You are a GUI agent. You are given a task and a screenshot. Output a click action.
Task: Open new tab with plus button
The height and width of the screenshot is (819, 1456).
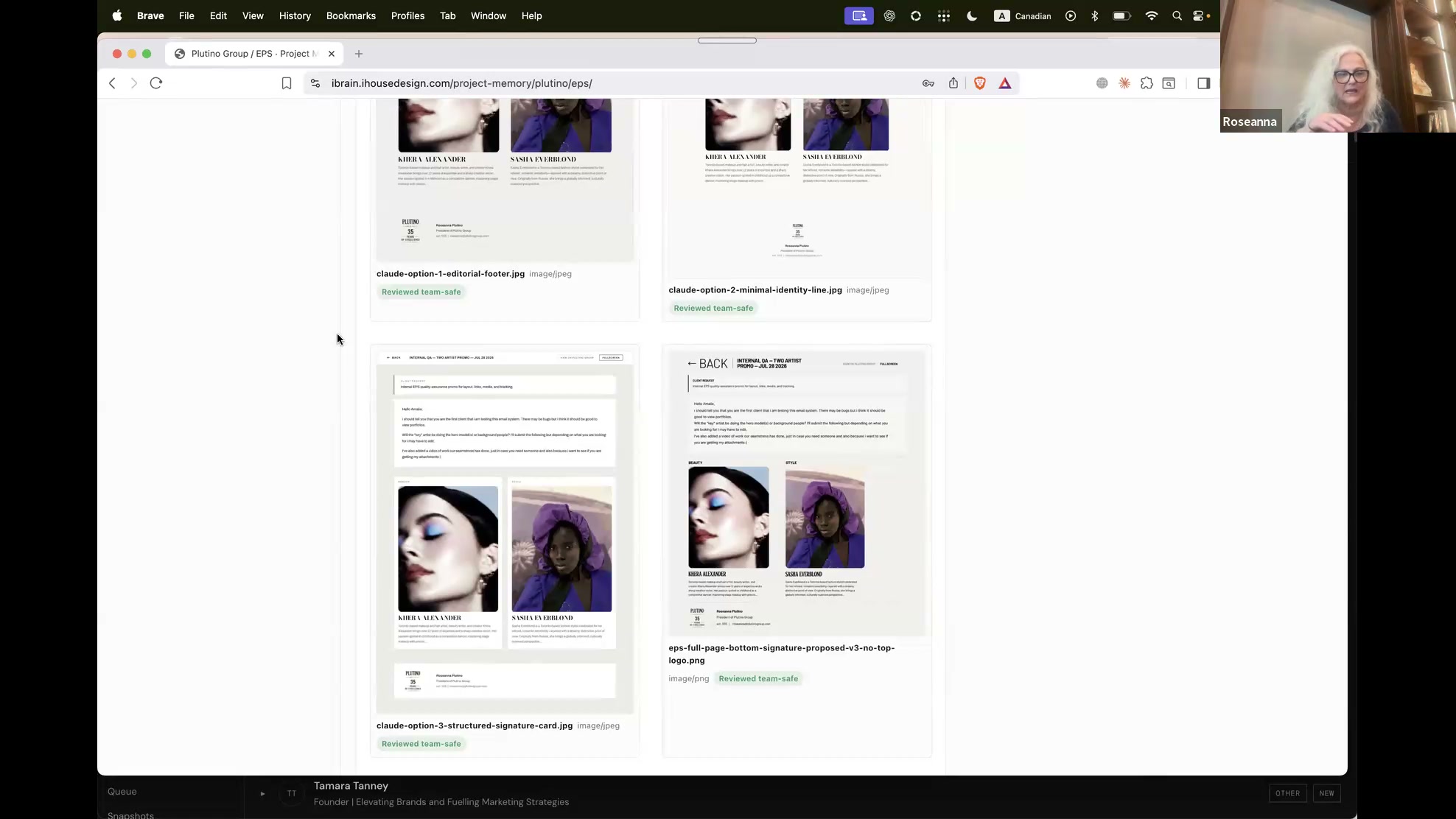[359, 54]
